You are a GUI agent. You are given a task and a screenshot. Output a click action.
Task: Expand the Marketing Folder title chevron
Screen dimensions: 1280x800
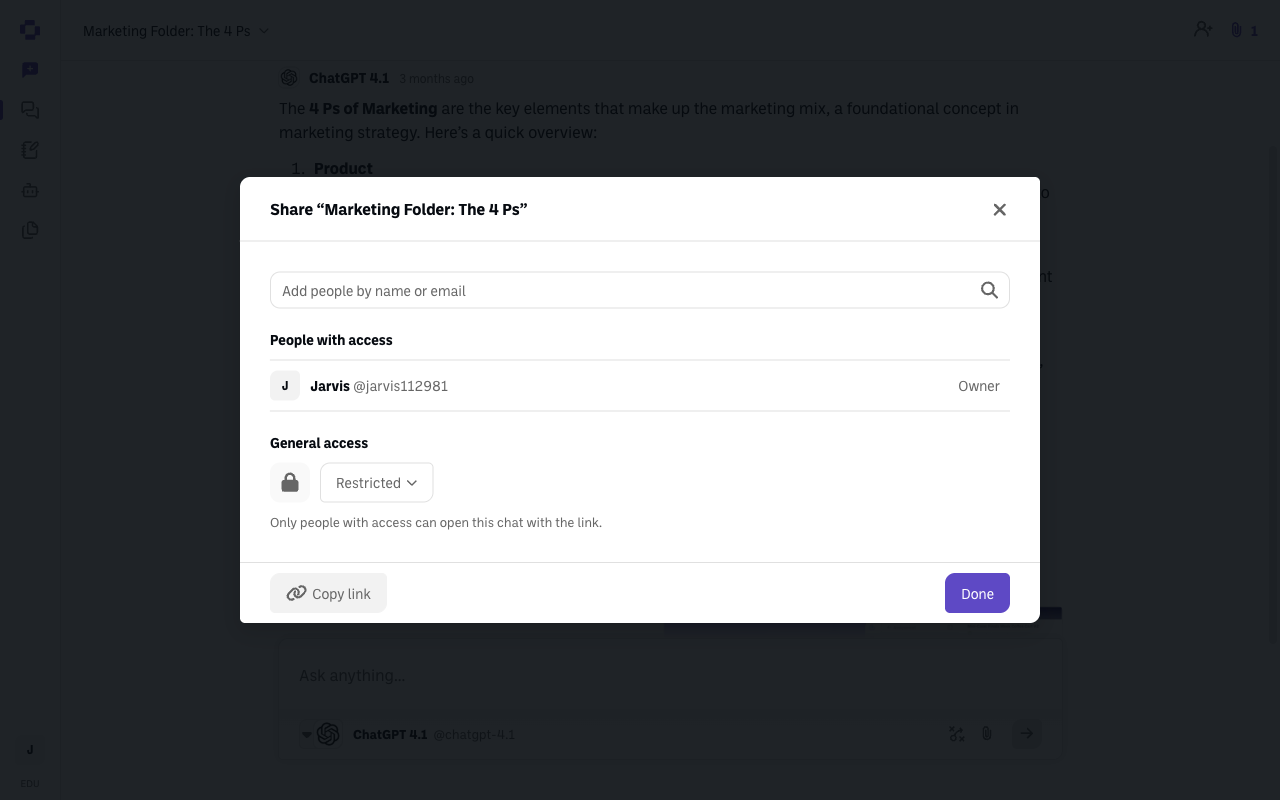[264, 31]
